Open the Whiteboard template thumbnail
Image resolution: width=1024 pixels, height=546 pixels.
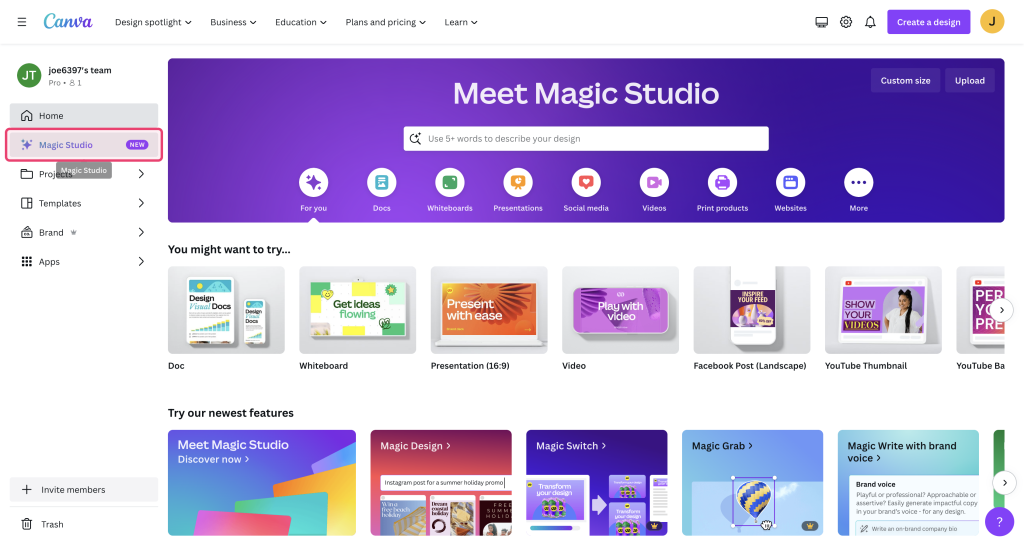[x=357, y=310]
